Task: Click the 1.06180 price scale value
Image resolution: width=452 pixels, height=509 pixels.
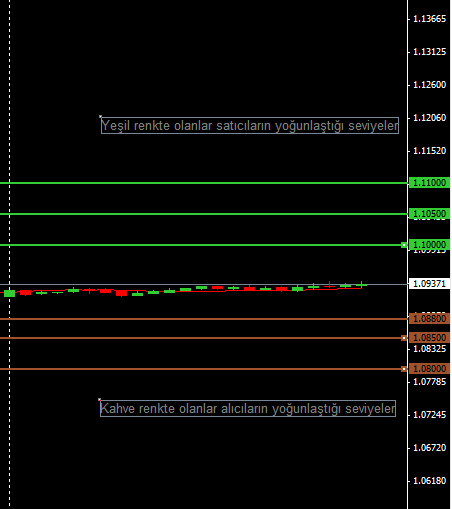Action: tap(429, 481)
